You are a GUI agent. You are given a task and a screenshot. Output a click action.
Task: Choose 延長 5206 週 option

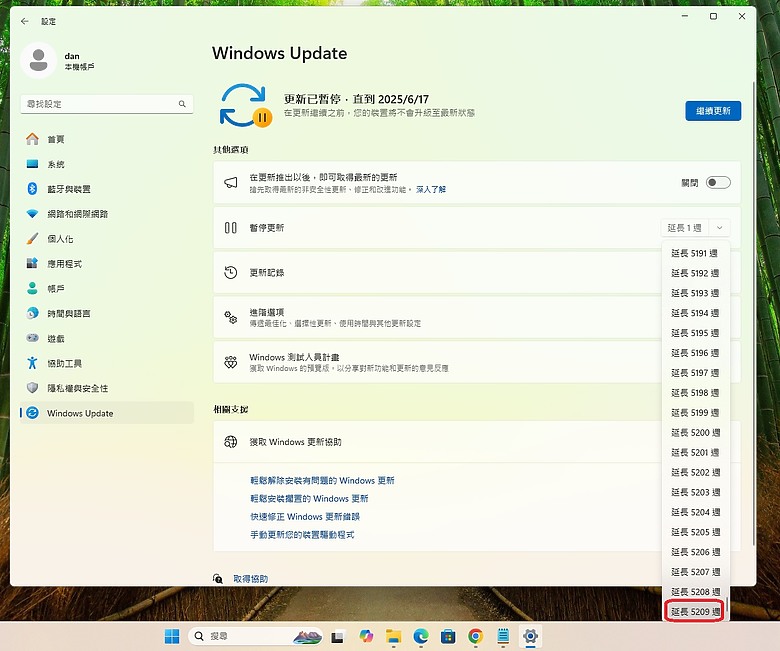pyautogui.click(x=695, y=552)
